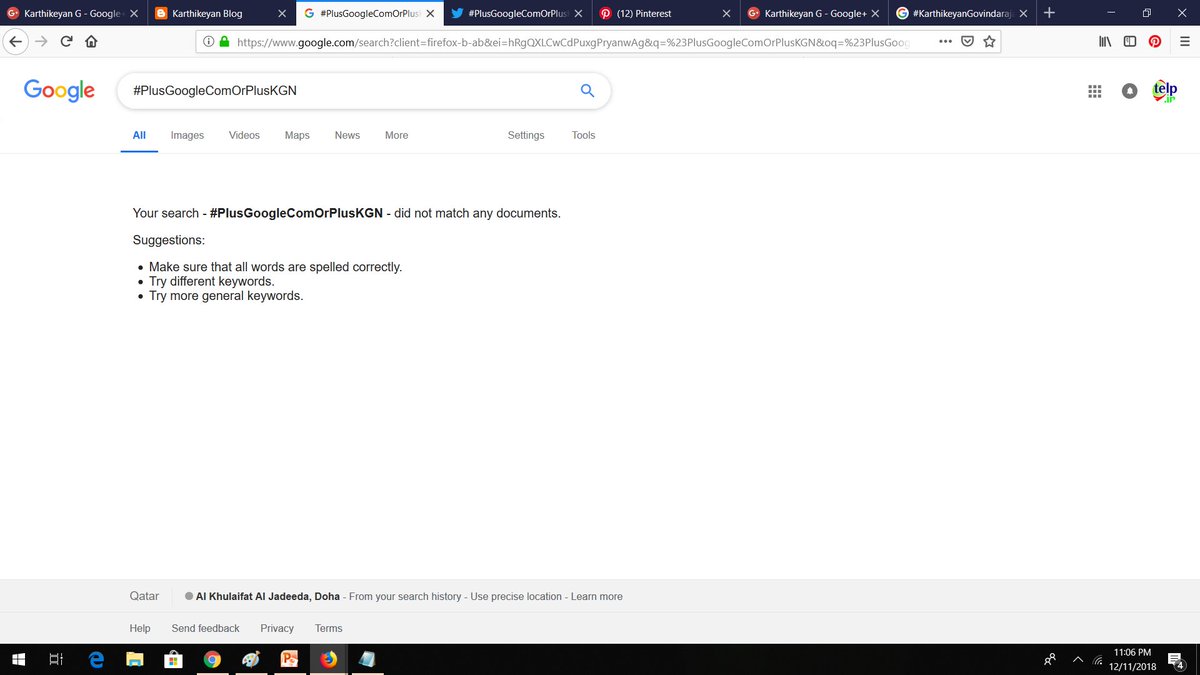Click the browser forward arrow

41,41
